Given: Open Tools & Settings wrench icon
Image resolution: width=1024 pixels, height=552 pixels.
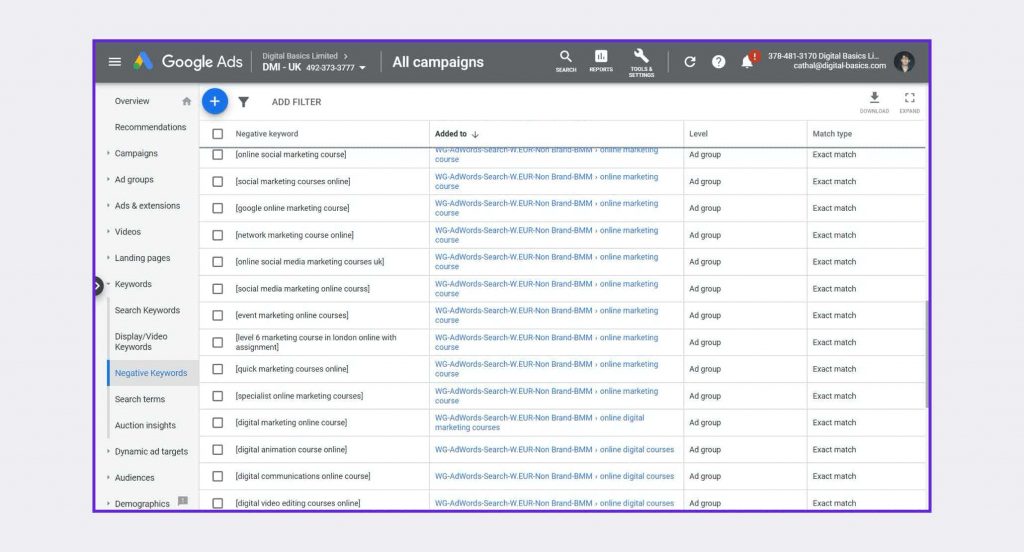Looking at the screenshot, I should [x=641, y=63].
